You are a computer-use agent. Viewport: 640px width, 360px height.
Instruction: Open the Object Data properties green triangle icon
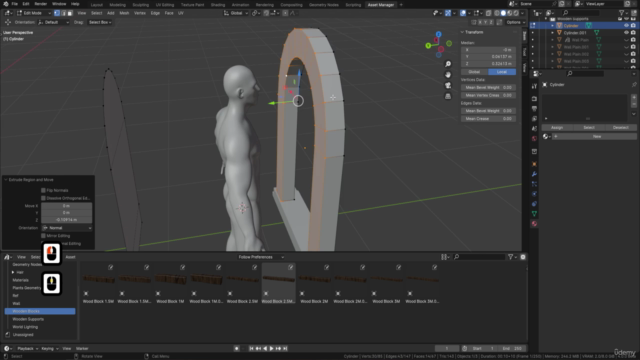tap(534, 213)
